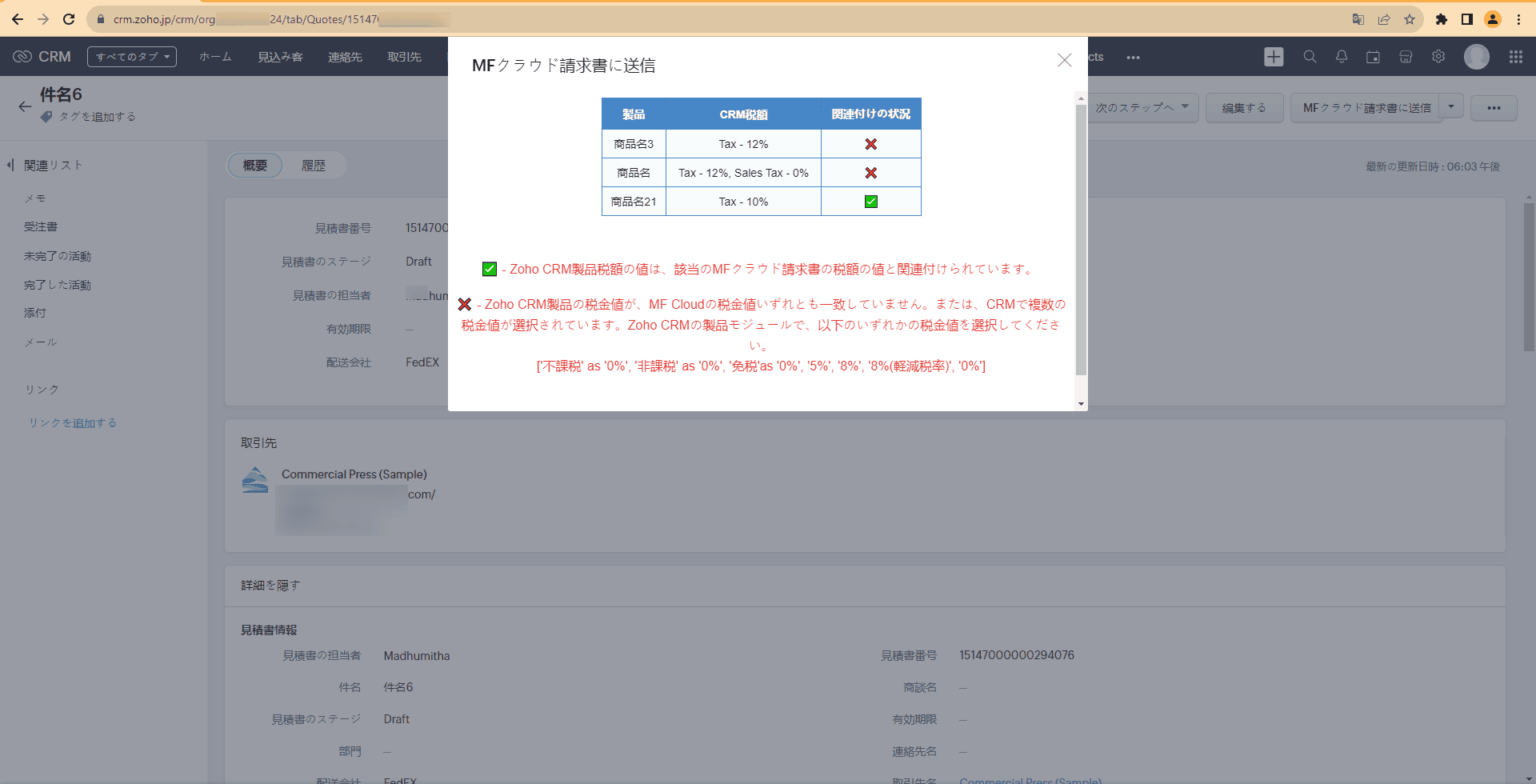Open 未完了の活動 in the related list

[58, 256]
